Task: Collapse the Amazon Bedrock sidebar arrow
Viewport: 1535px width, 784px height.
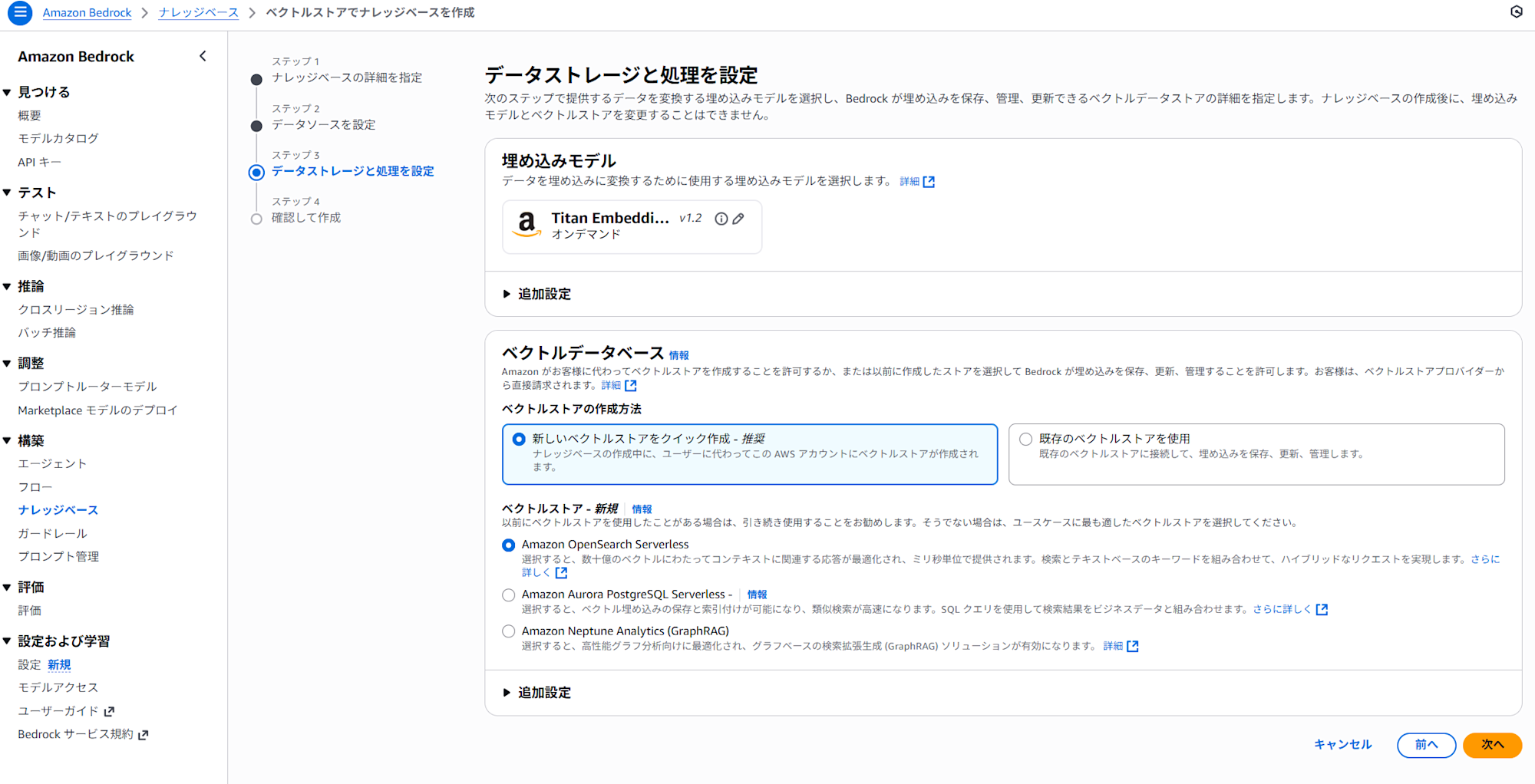Action: [x=203, y=56]
